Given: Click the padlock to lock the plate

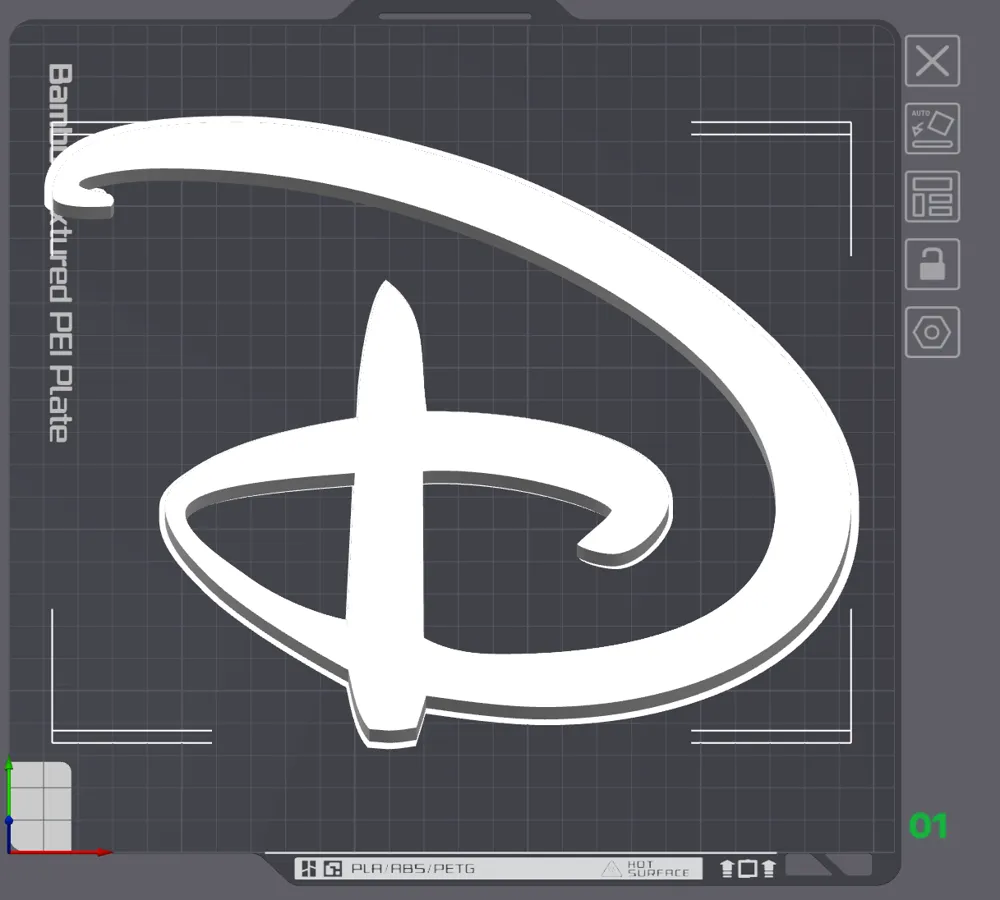Looking at the screenshot, I should click(x=933, y=265).
